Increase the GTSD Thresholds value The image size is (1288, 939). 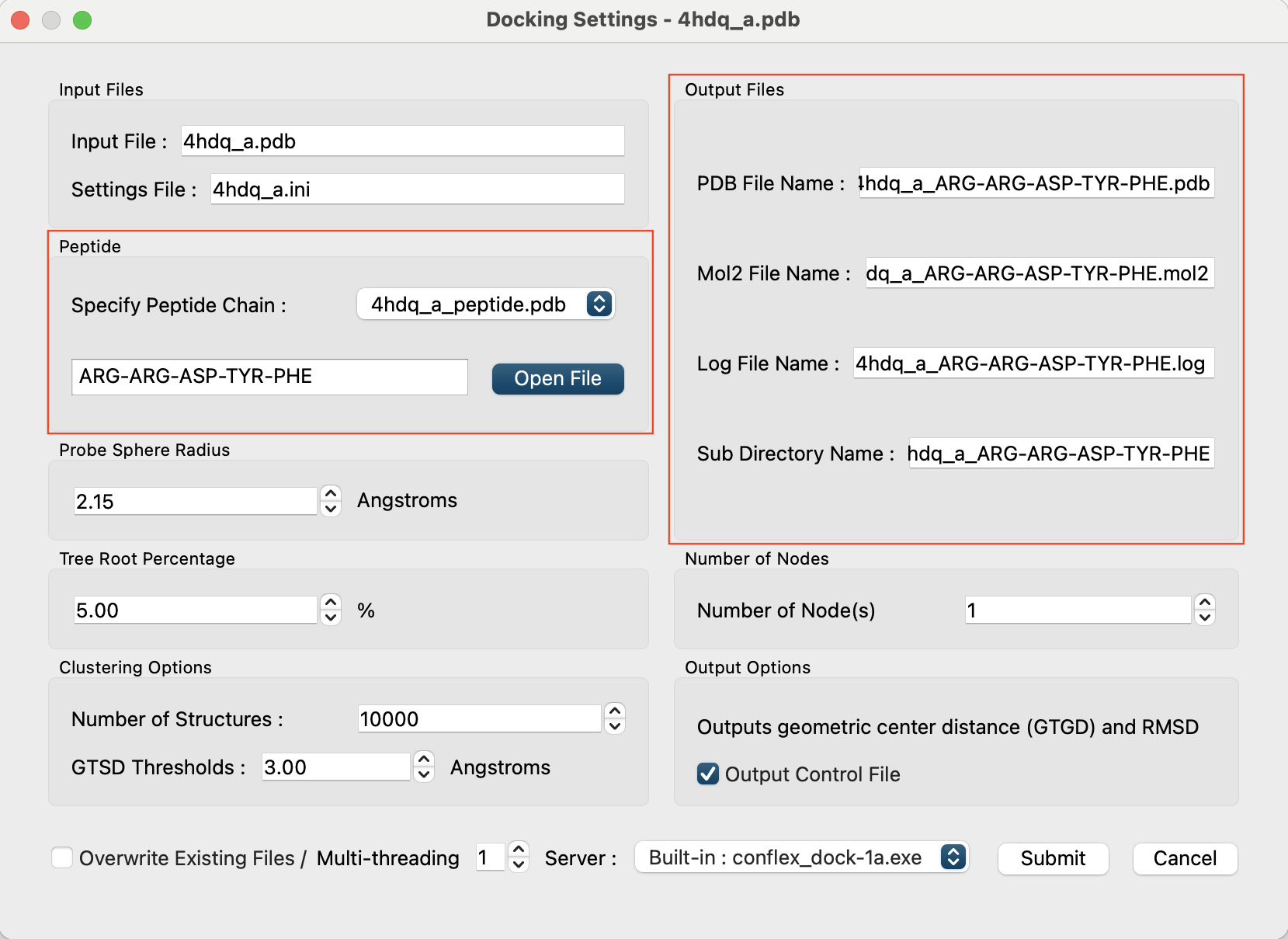424,759
